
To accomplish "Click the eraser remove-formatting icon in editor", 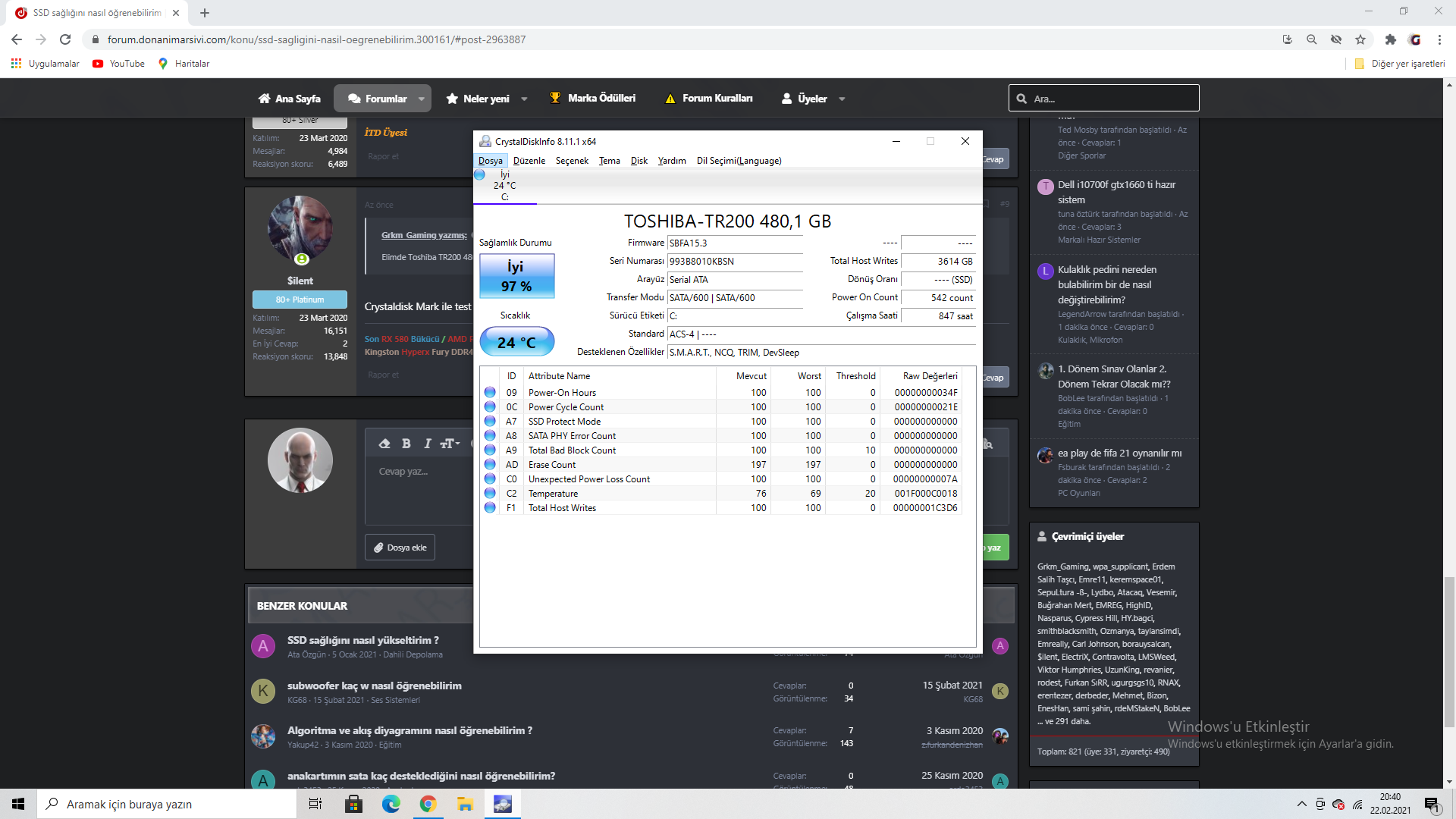I will tap(384, 444).
